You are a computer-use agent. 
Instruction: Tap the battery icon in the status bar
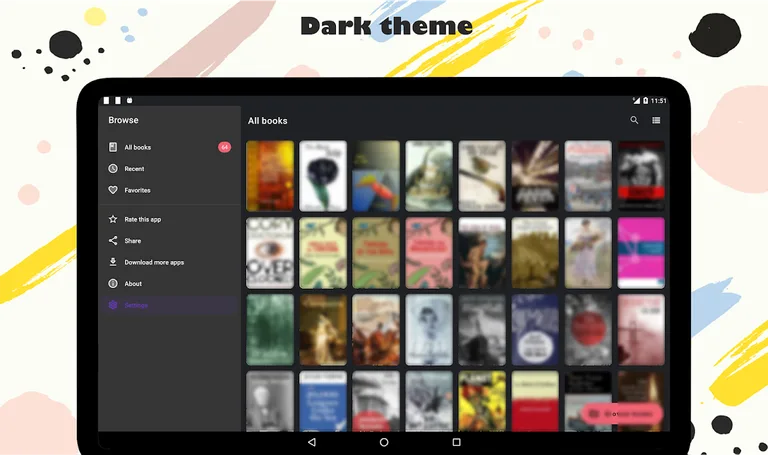click(646, 100)
